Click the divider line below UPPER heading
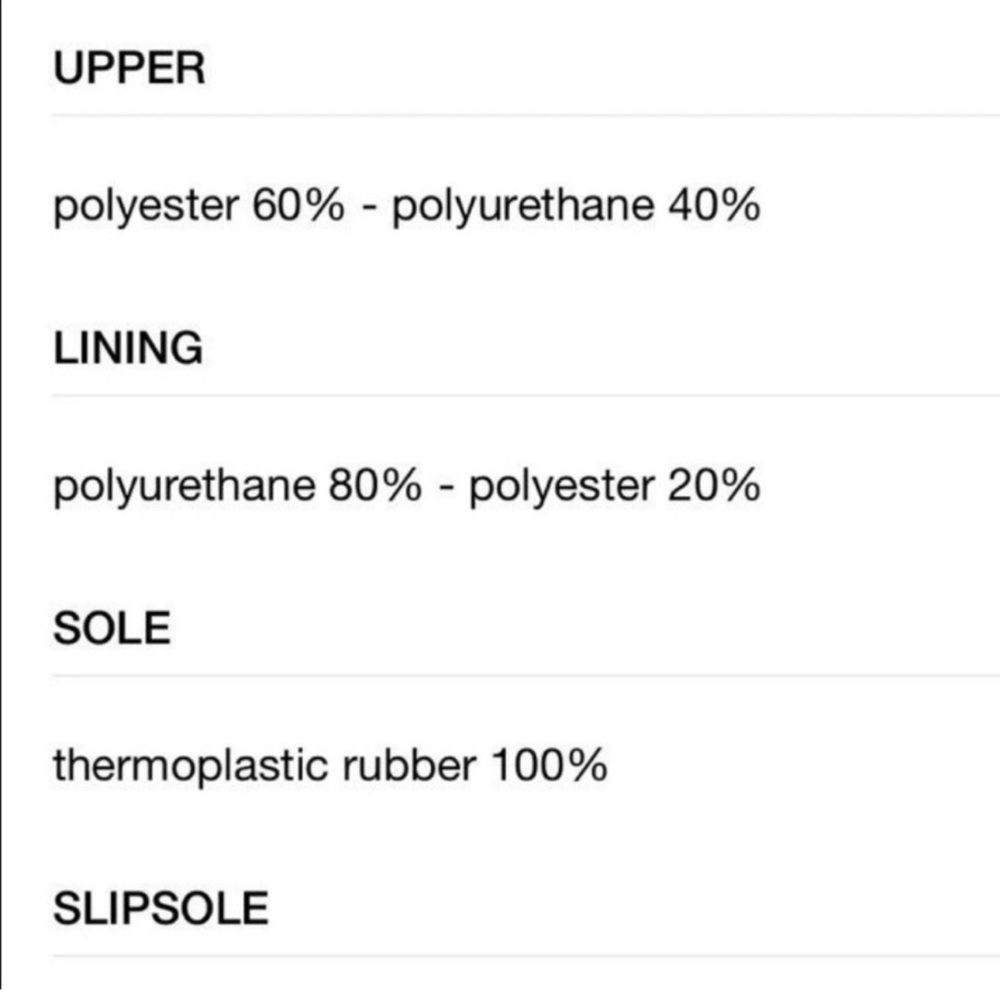Screen dimensions: 1000x1000 point(525,115)
